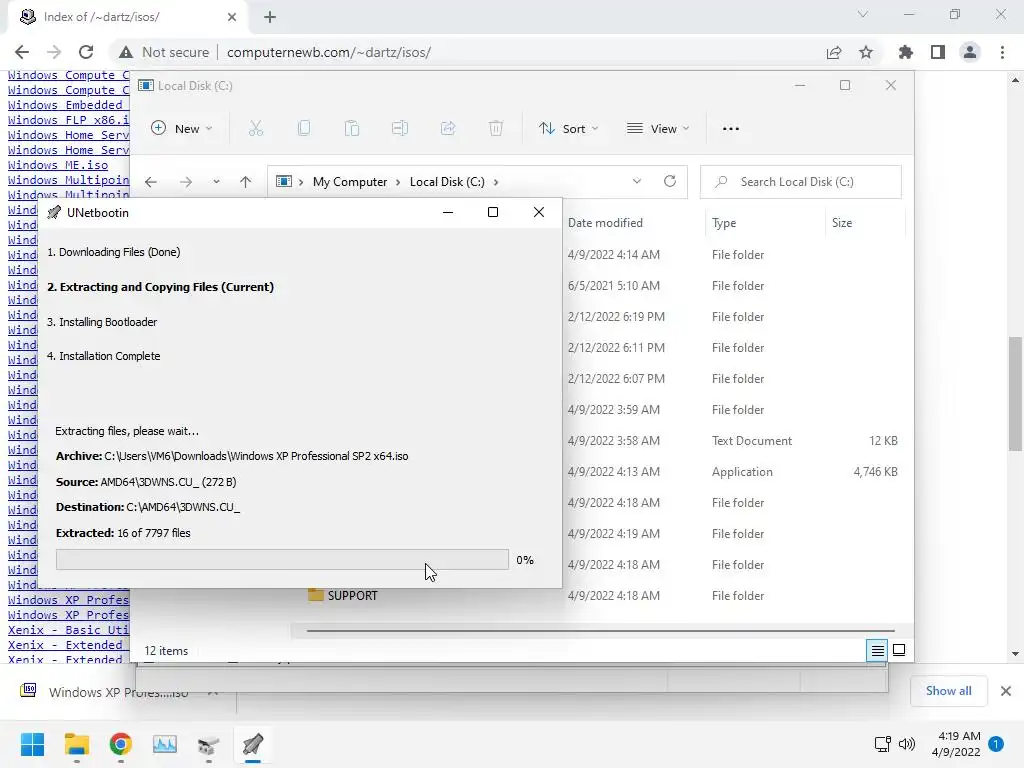Click the Explorer horizontal scrollbar
The image size is (1024, 768).
click(600, 631)
